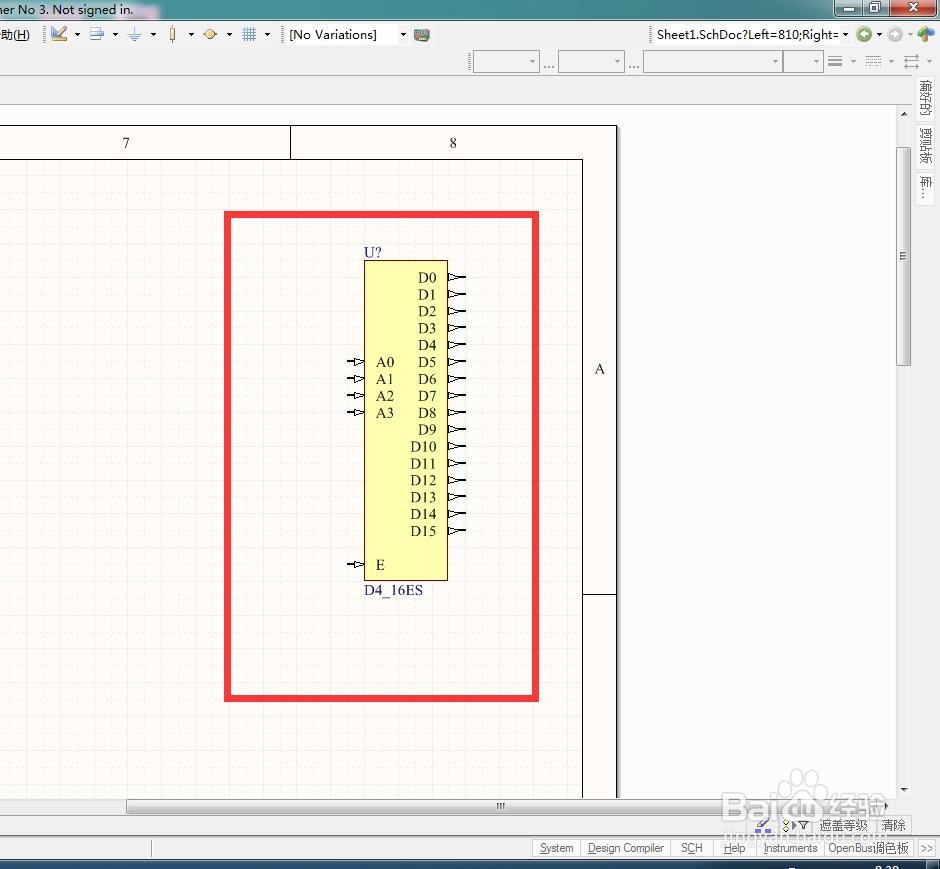940x869 pixels.
Task: Expand the grids dropdown arrow
Action: pos(267,35)
